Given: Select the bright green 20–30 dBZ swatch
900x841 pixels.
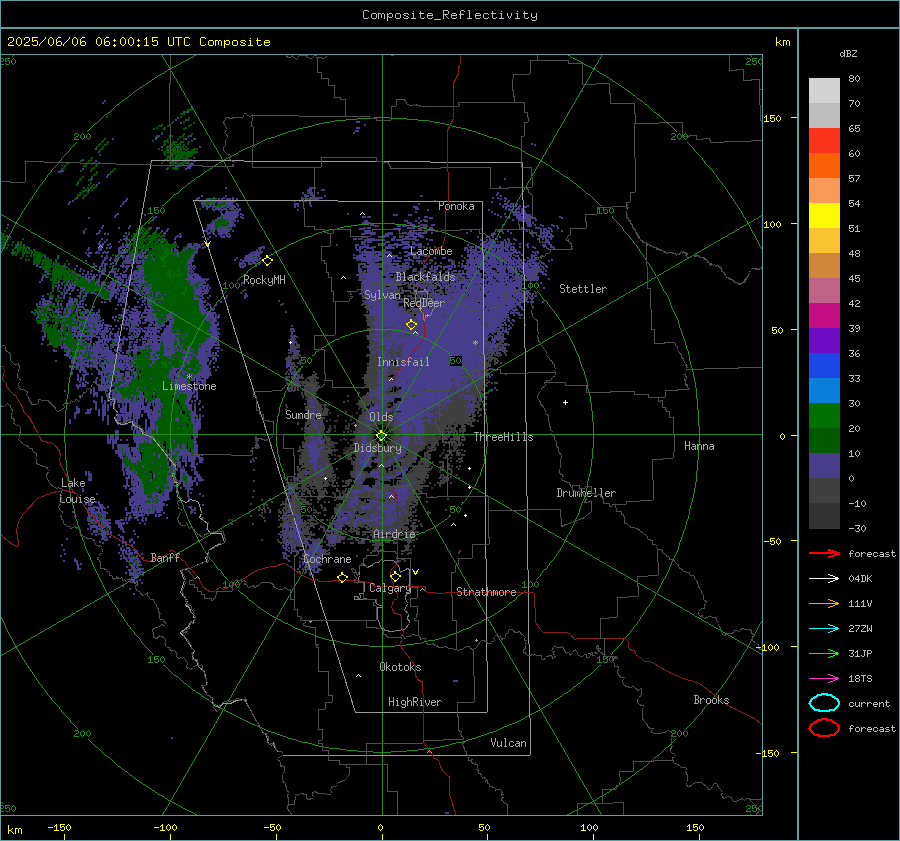Looking at the screenshot, I should click(824, 416).
